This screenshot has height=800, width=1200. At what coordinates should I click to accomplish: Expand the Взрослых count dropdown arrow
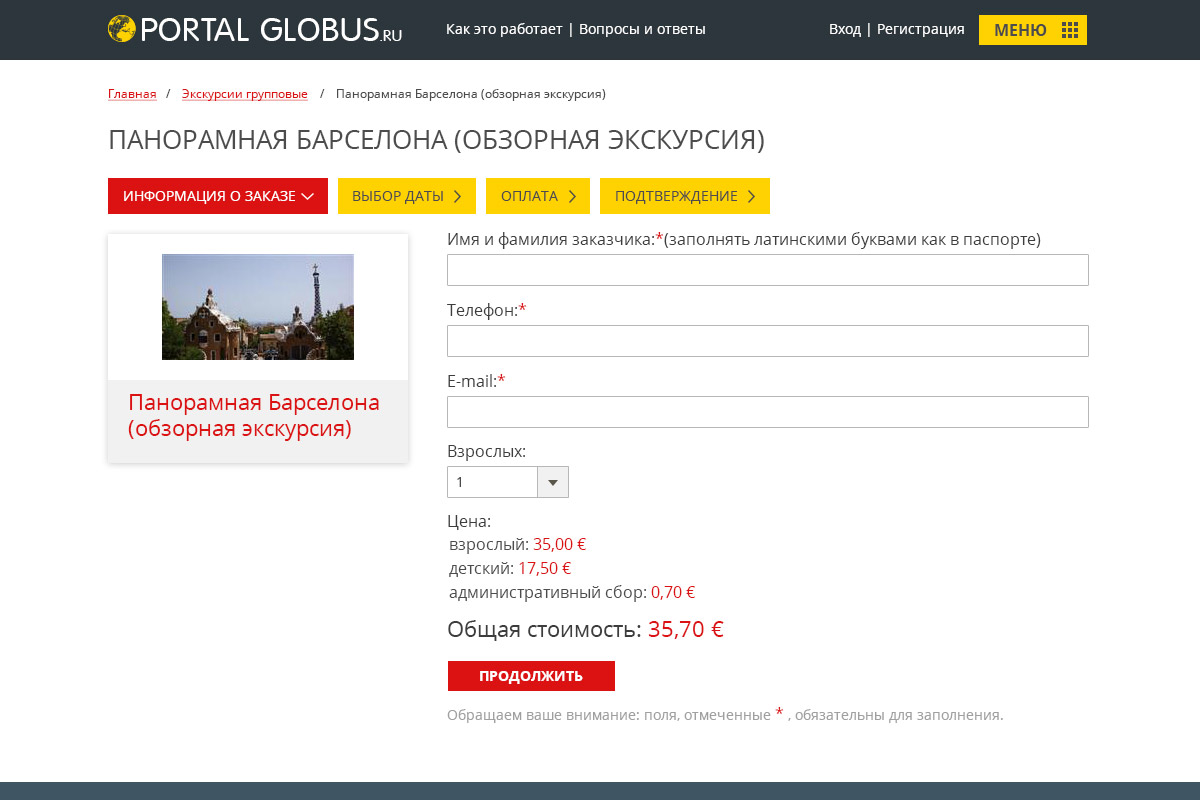[553, 482]
